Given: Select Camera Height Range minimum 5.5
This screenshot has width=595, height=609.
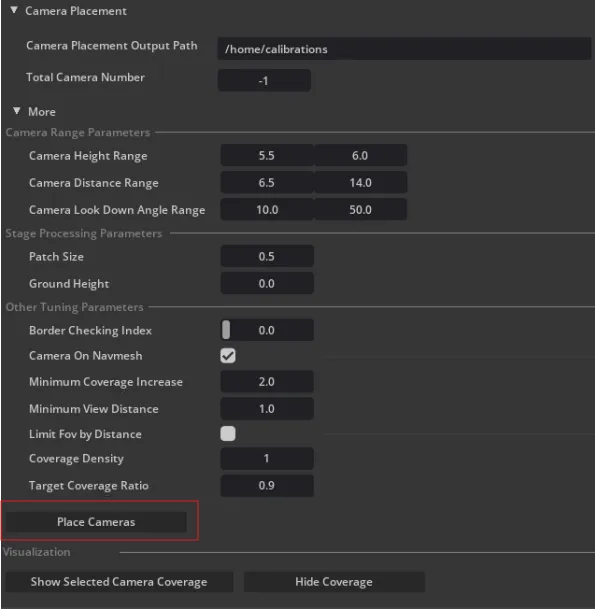Looking at the screenshot, I should pyautogui.click(x=267, y=155).
